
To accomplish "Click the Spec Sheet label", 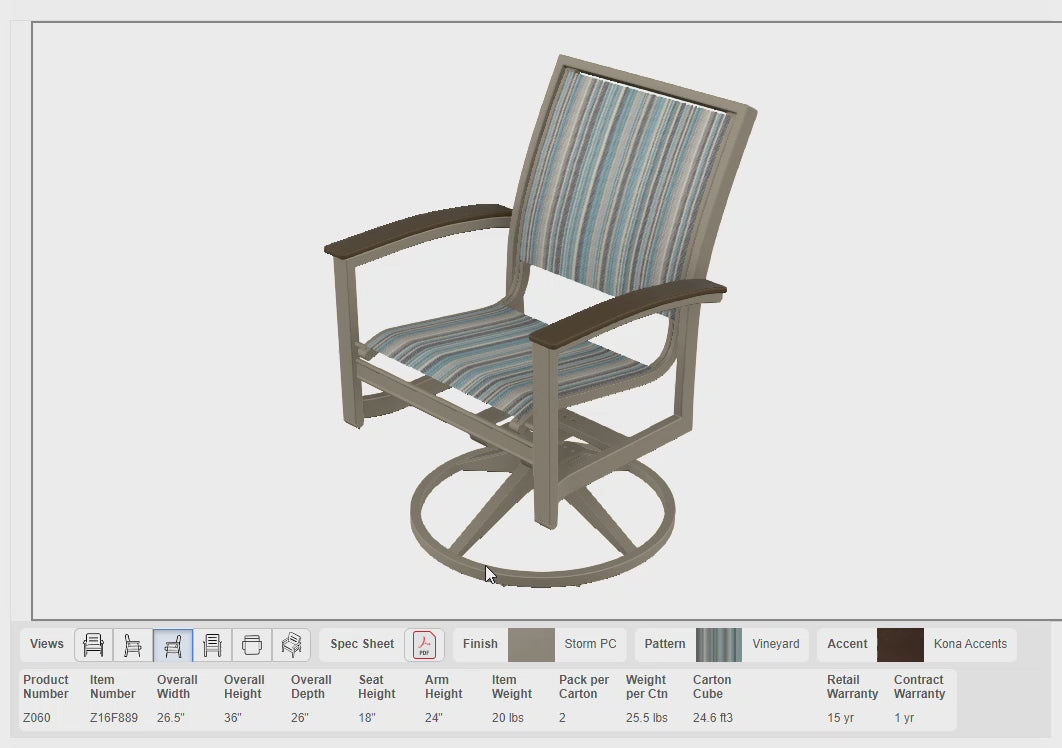I will point(362,644).
